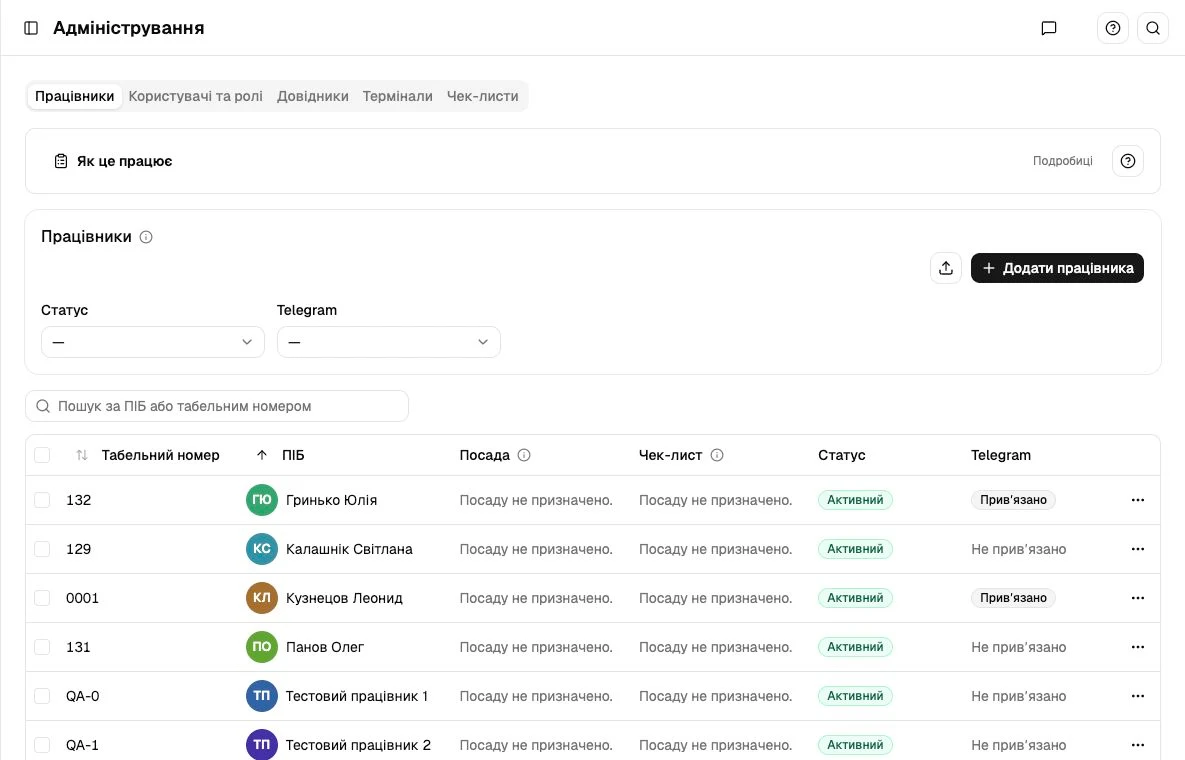Click the Подробиці link
This screenshot has width=1185, height=760.
click(1063, 161)
